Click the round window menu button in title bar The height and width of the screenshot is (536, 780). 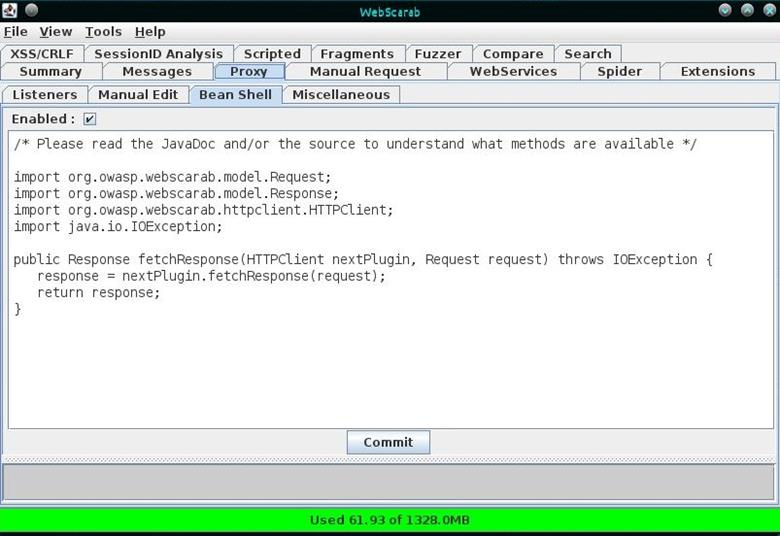(31, 11)
